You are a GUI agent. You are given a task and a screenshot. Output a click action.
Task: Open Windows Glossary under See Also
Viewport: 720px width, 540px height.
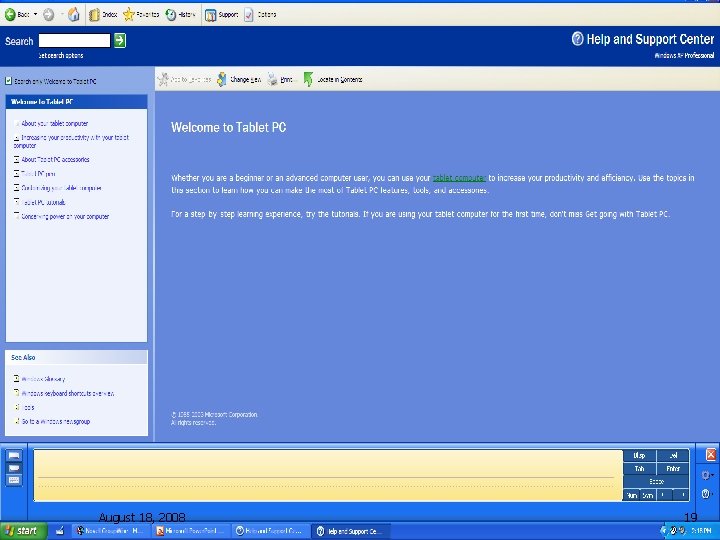click(43, 379)
